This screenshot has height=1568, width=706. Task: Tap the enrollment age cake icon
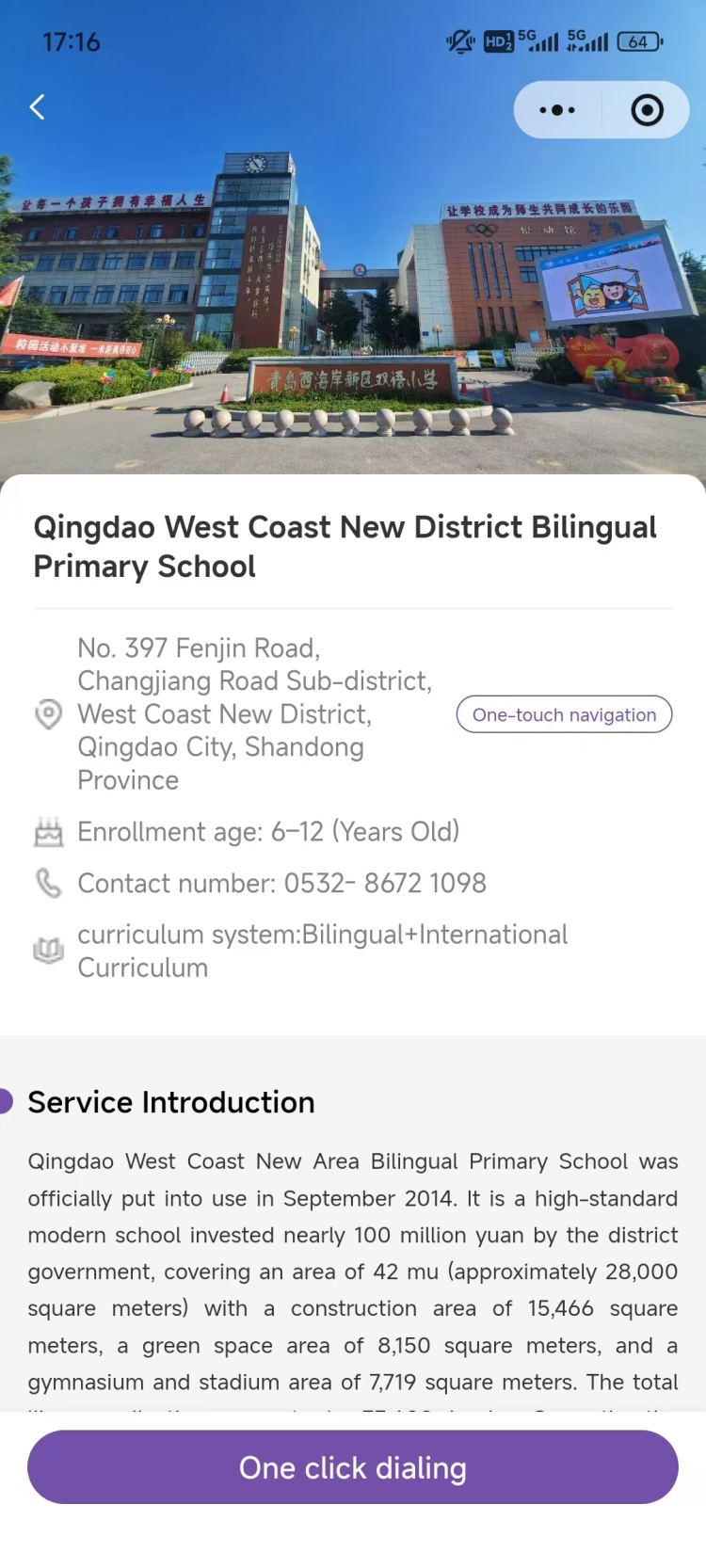click(48, 832)
